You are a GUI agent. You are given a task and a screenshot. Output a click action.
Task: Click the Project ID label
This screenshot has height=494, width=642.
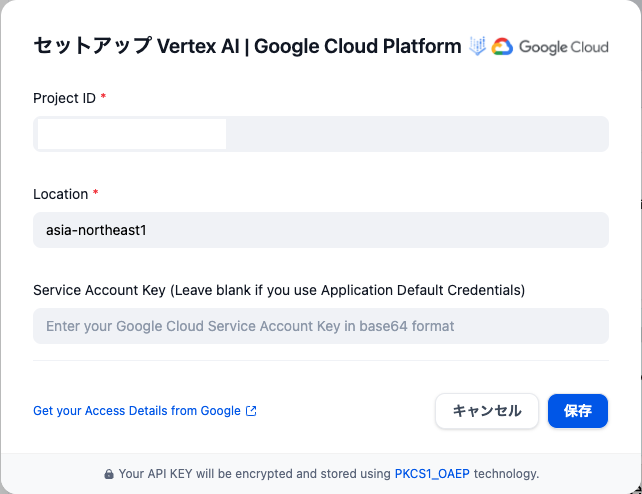64,98
